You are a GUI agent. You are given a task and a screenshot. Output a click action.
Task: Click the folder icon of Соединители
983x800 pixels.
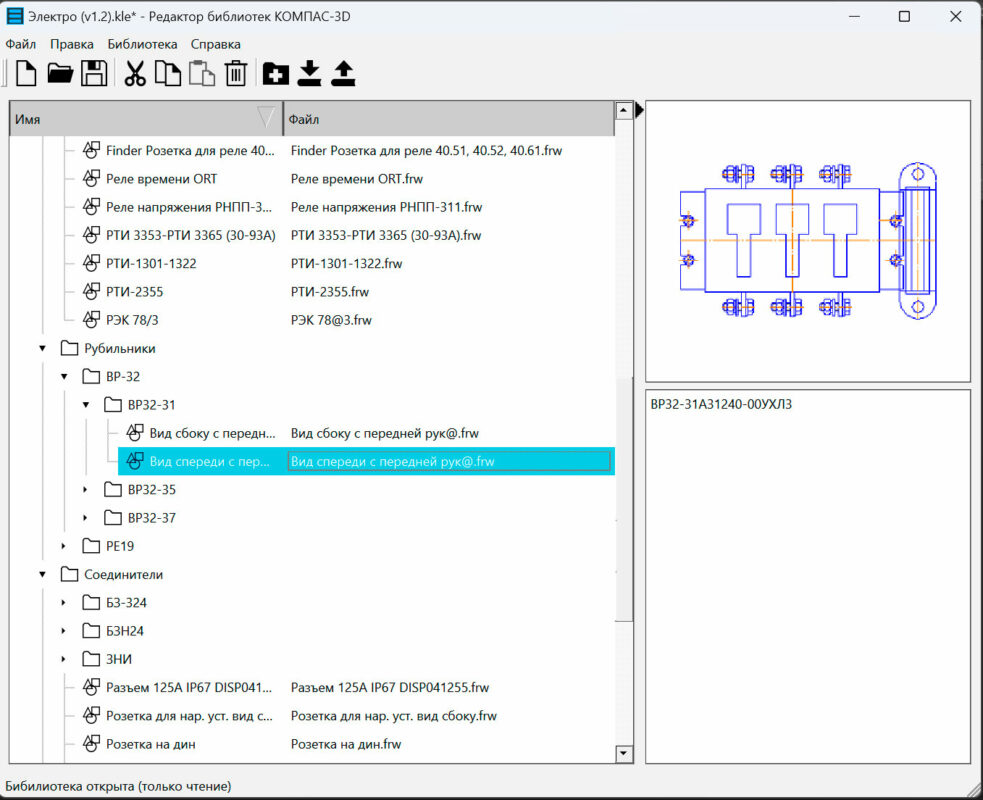pos(69,574)
